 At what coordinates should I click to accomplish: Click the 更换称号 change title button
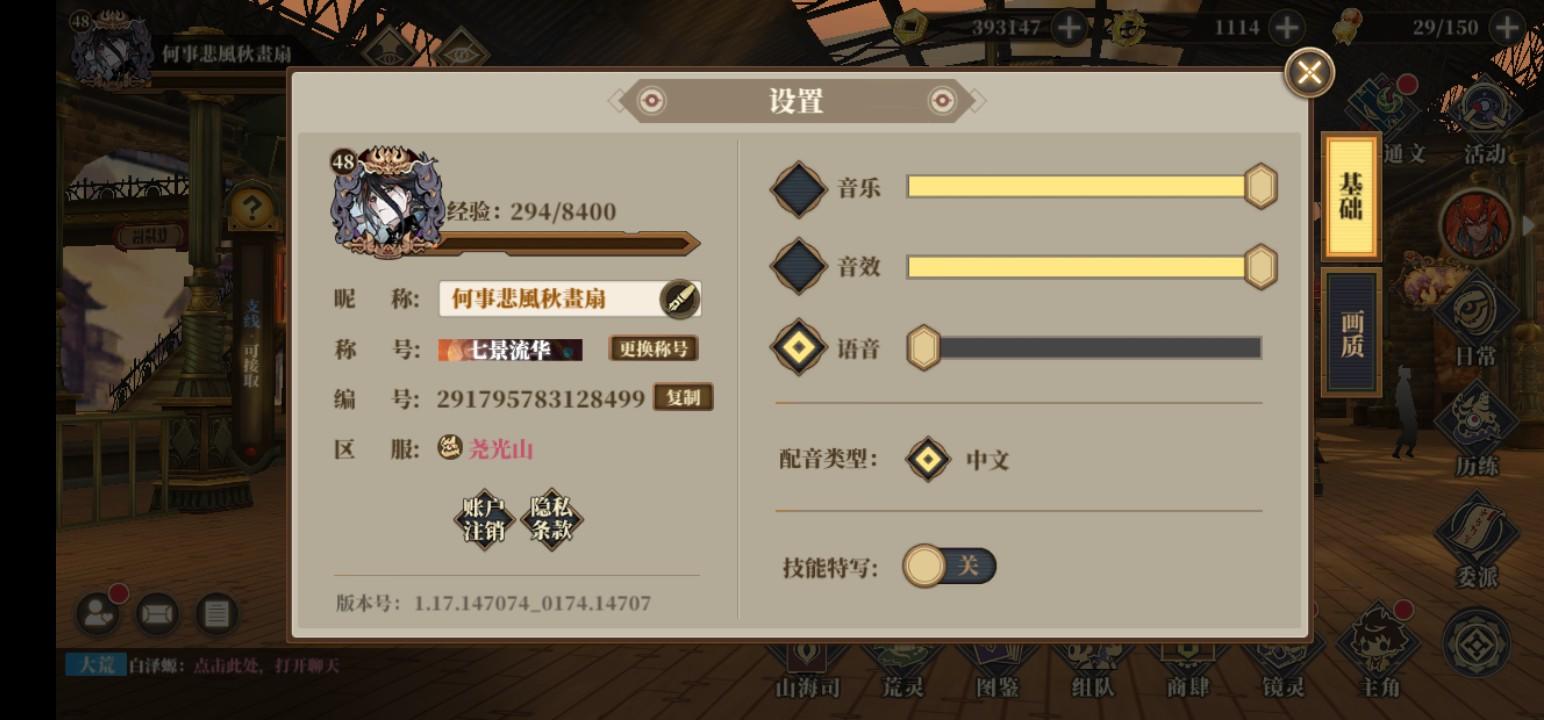(x=654, y=348)
